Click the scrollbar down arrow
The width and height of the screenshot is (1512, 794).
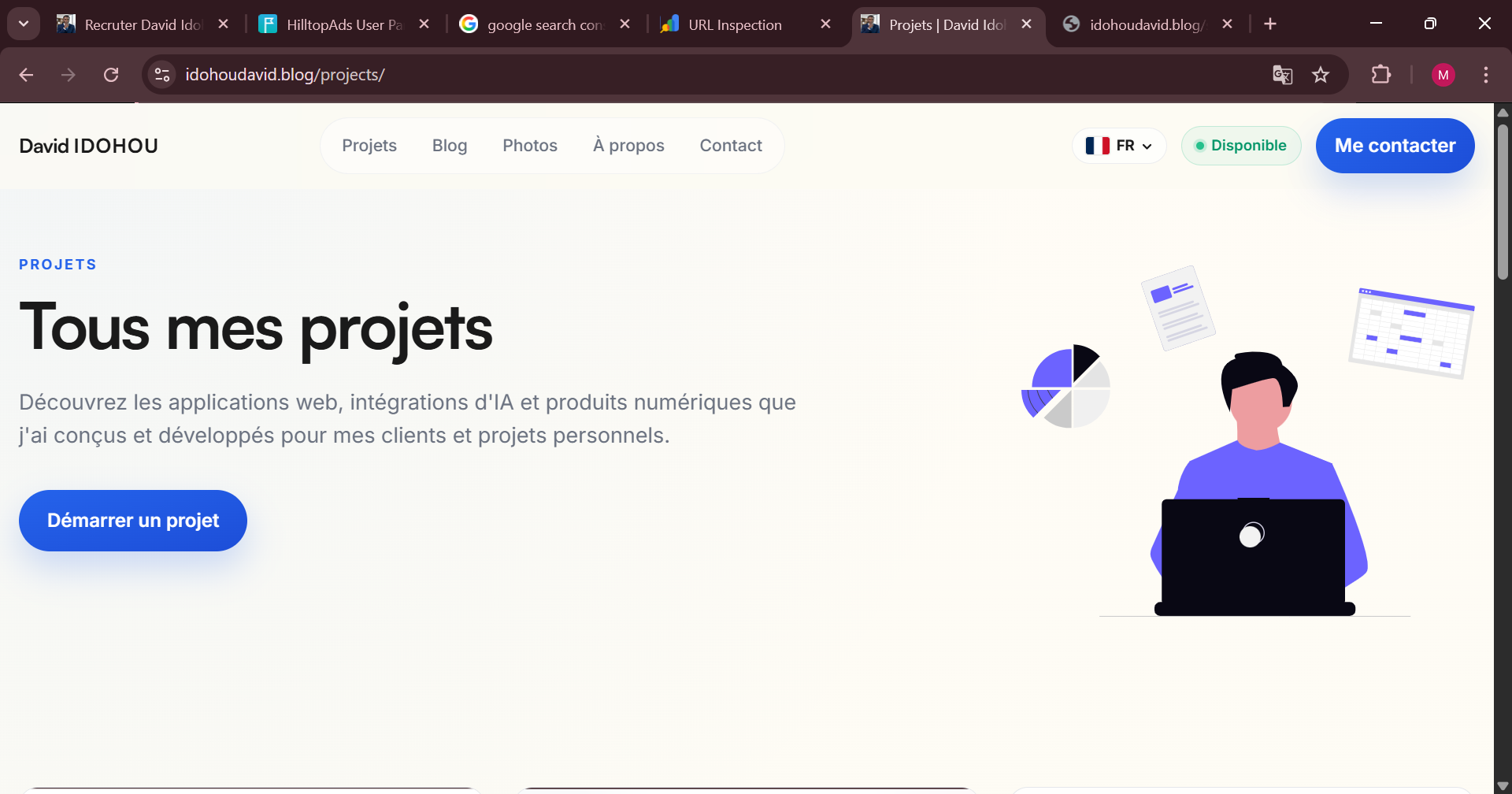click(x=1503, y=786)
